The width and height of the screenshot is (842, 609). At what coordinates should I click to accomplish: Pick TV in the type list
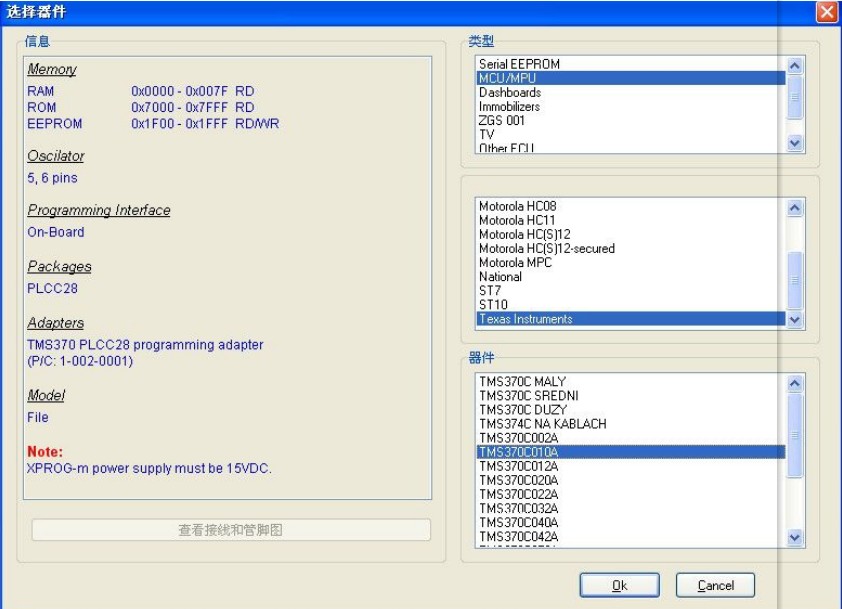click(x=630, y=134)
